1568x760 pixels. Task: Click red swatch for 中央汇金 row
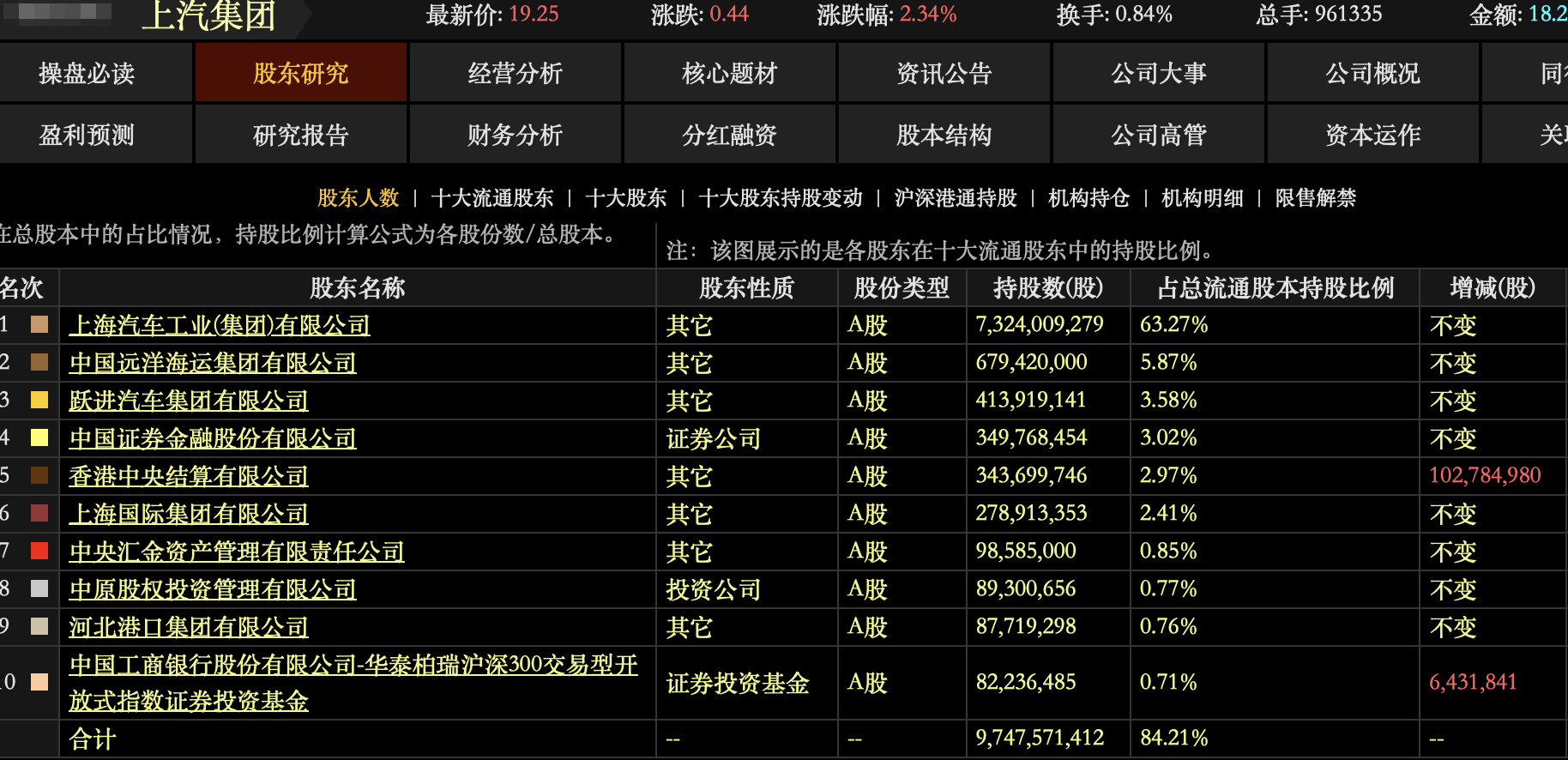pos(39,551)
